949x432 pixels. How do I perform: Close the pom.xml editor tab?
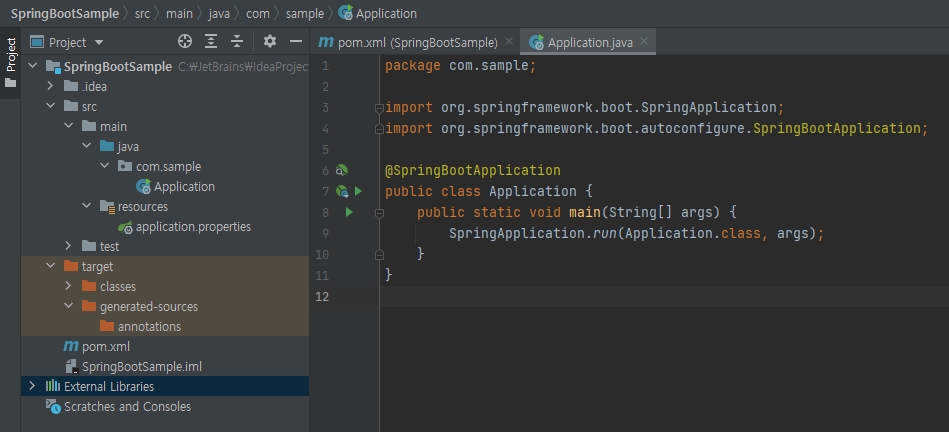[x=509, y=41]
